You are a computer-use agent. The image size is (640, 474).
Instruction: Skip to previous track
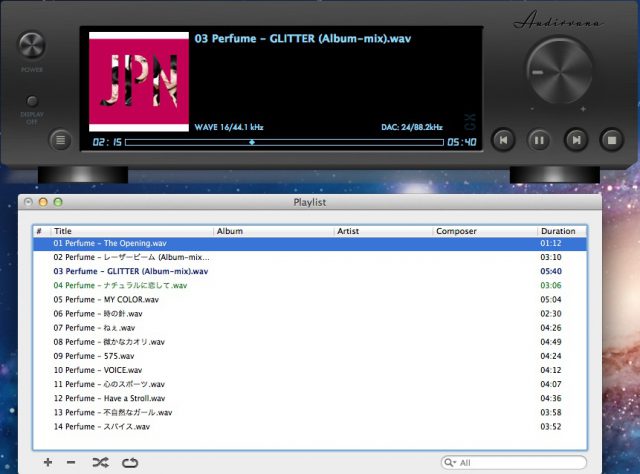503,140
